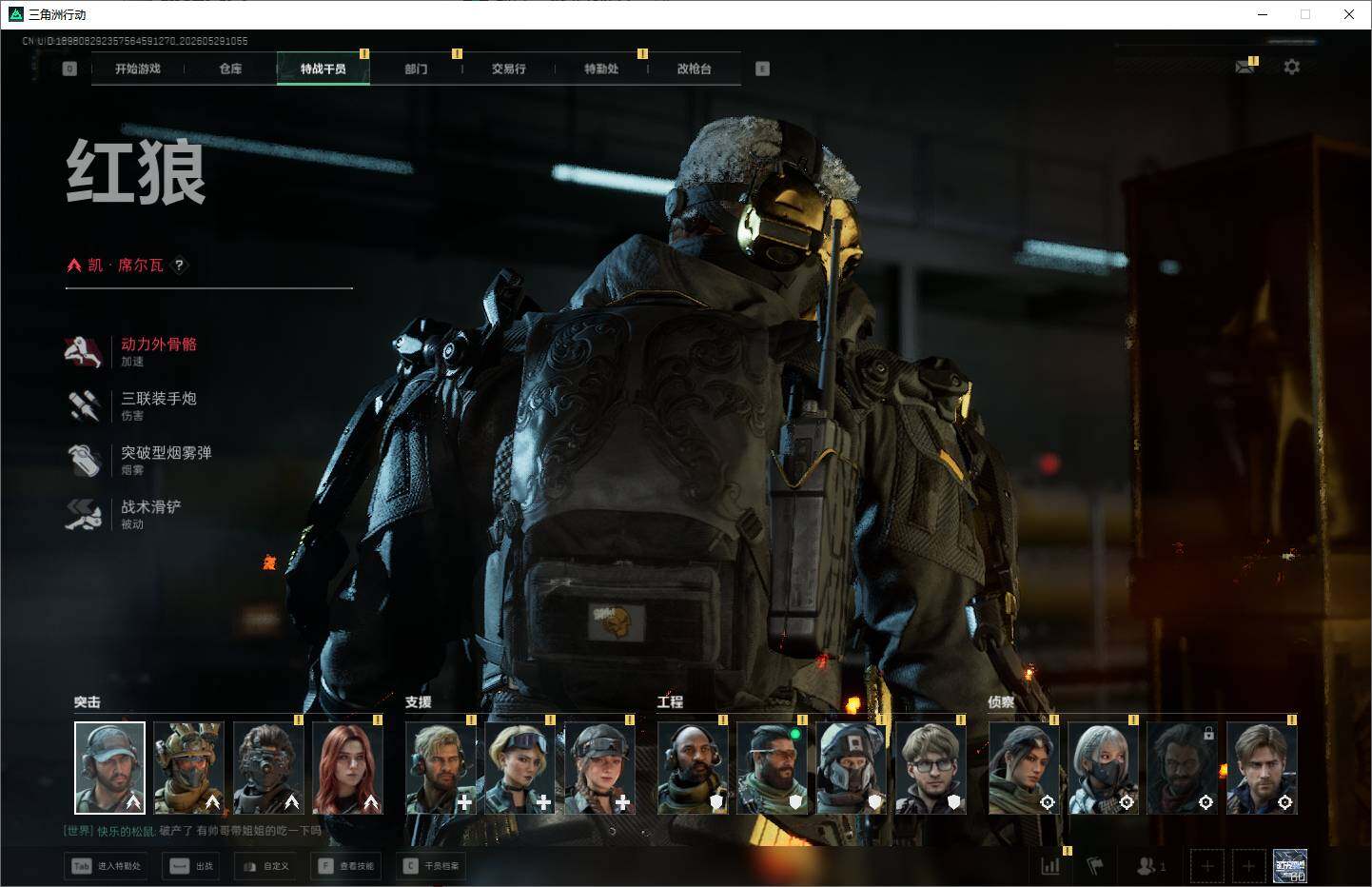The height and width of the screenshot is (887, 1372).
Task: Select the brown-haired man recon operator
Action: coord(1262,768)
